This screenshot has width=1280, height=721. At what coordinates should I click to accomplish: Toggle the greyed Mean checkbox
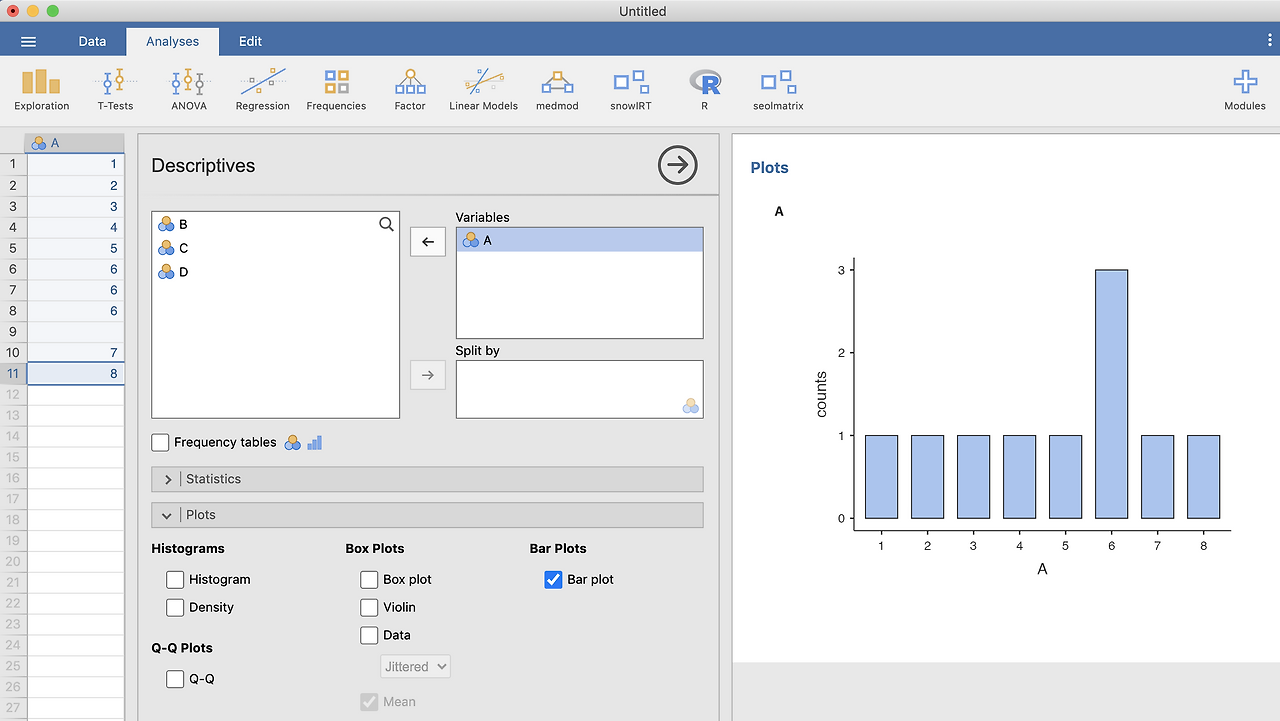pos(369,702)
